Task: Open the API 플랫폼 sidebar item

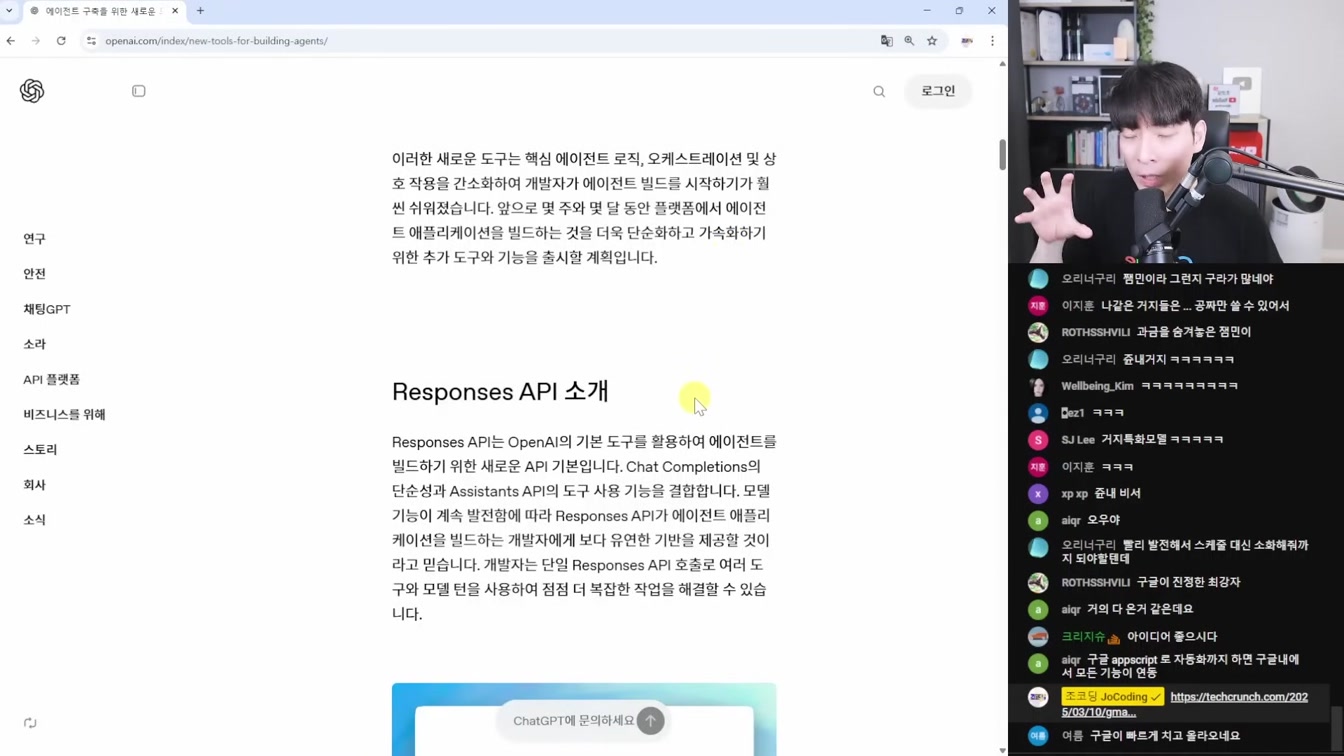Action: [x=51, y=379]
